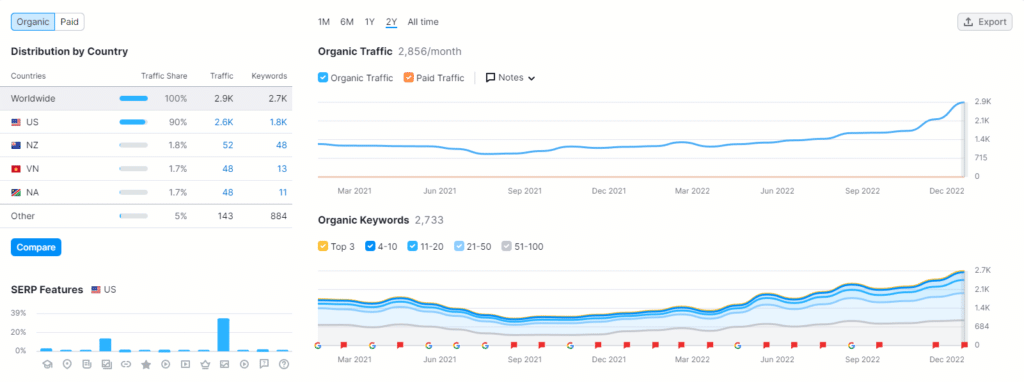
Task: Click the tallest bar in SERP Features chart
Action: click(223, 335)
